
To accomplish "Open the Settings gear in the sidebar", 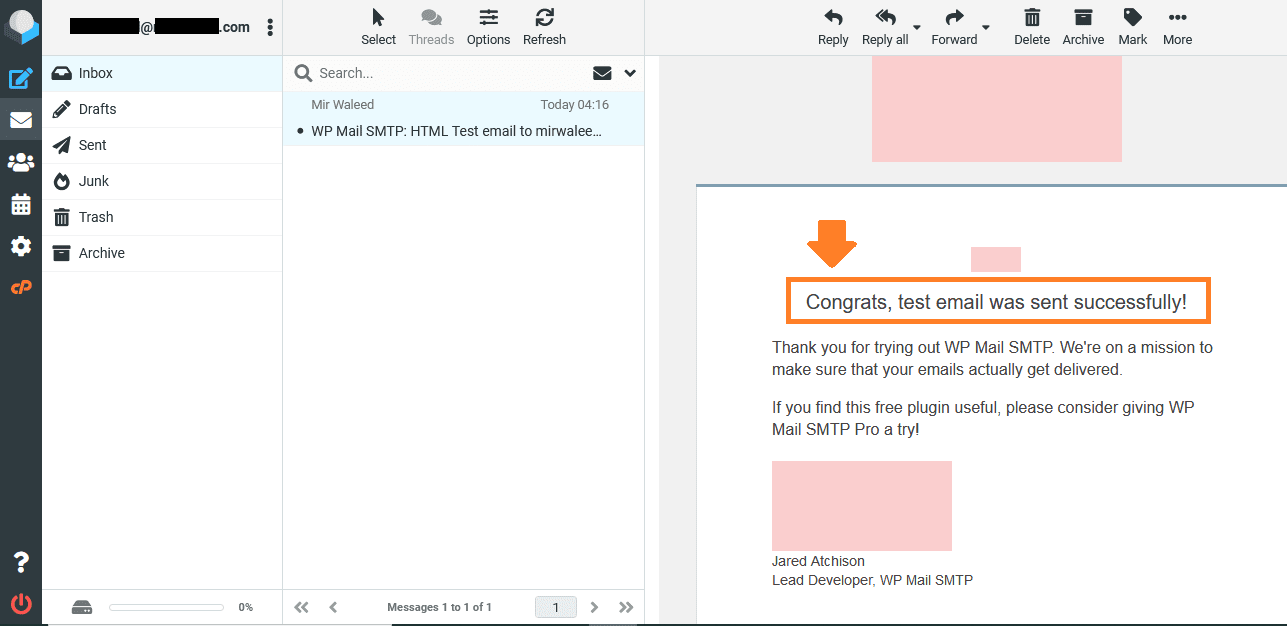I will [21, 246].
